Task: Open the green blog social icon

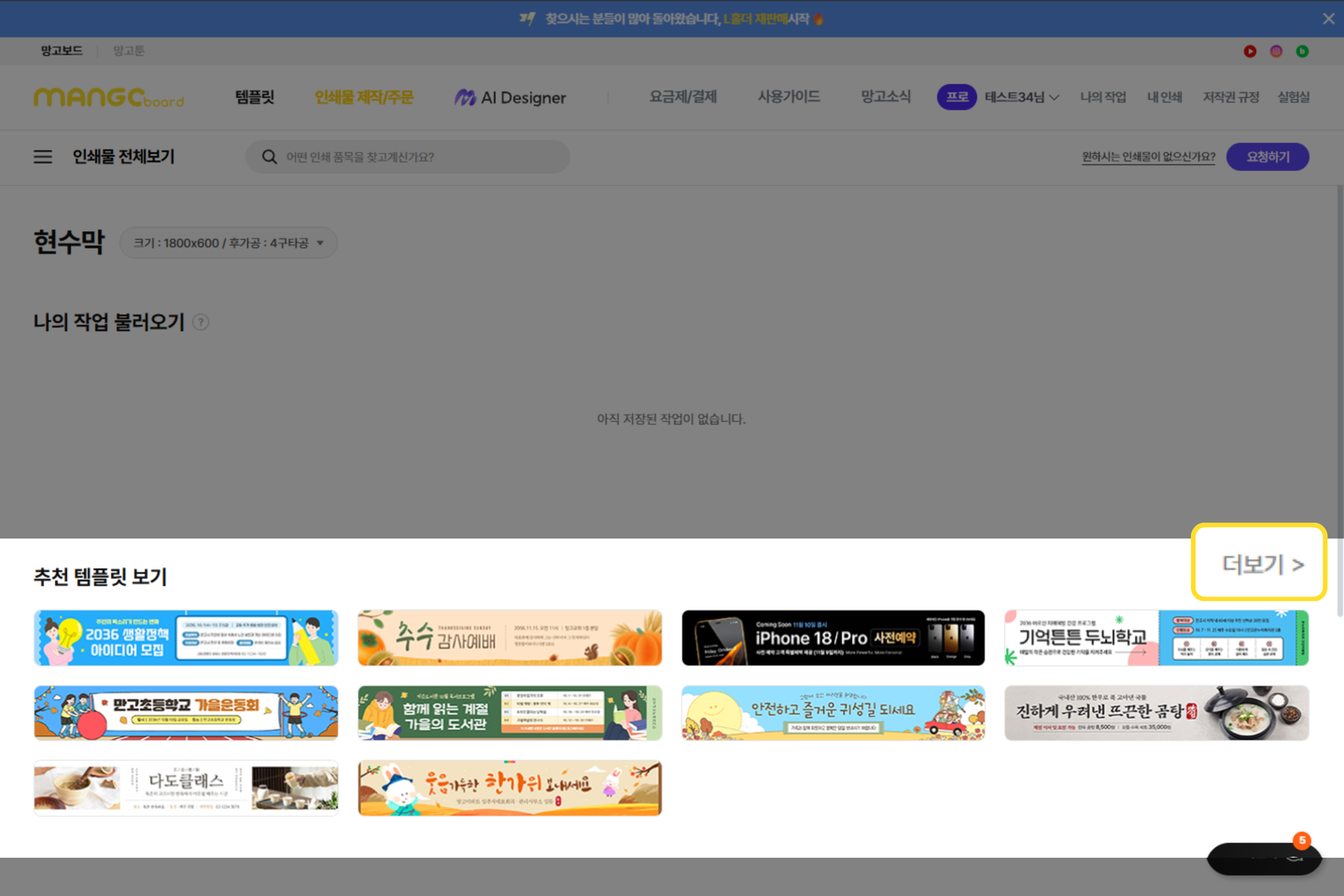Action: tap(1302, 51)
